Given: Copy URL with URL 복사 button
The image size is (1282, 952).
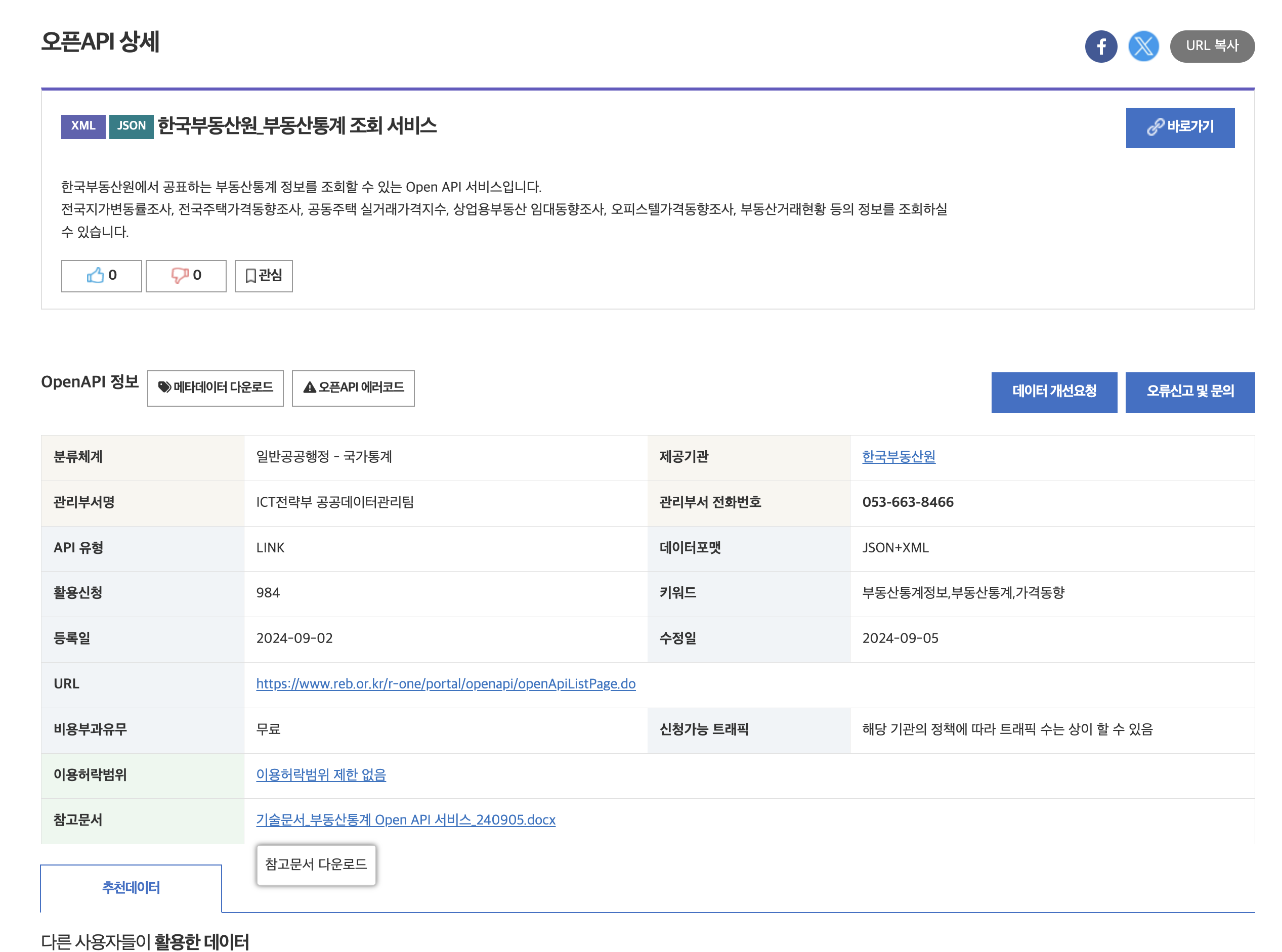Looking at the screenshot, I should (1212, 46).
